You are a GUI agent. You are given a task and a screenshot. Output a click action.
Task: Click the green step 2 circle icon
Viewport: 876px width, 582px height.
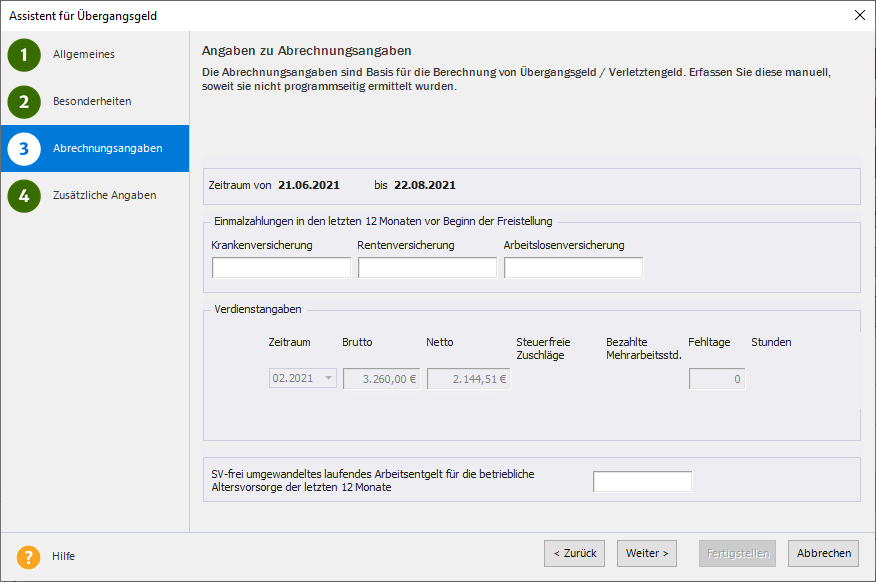click(24, 102)
